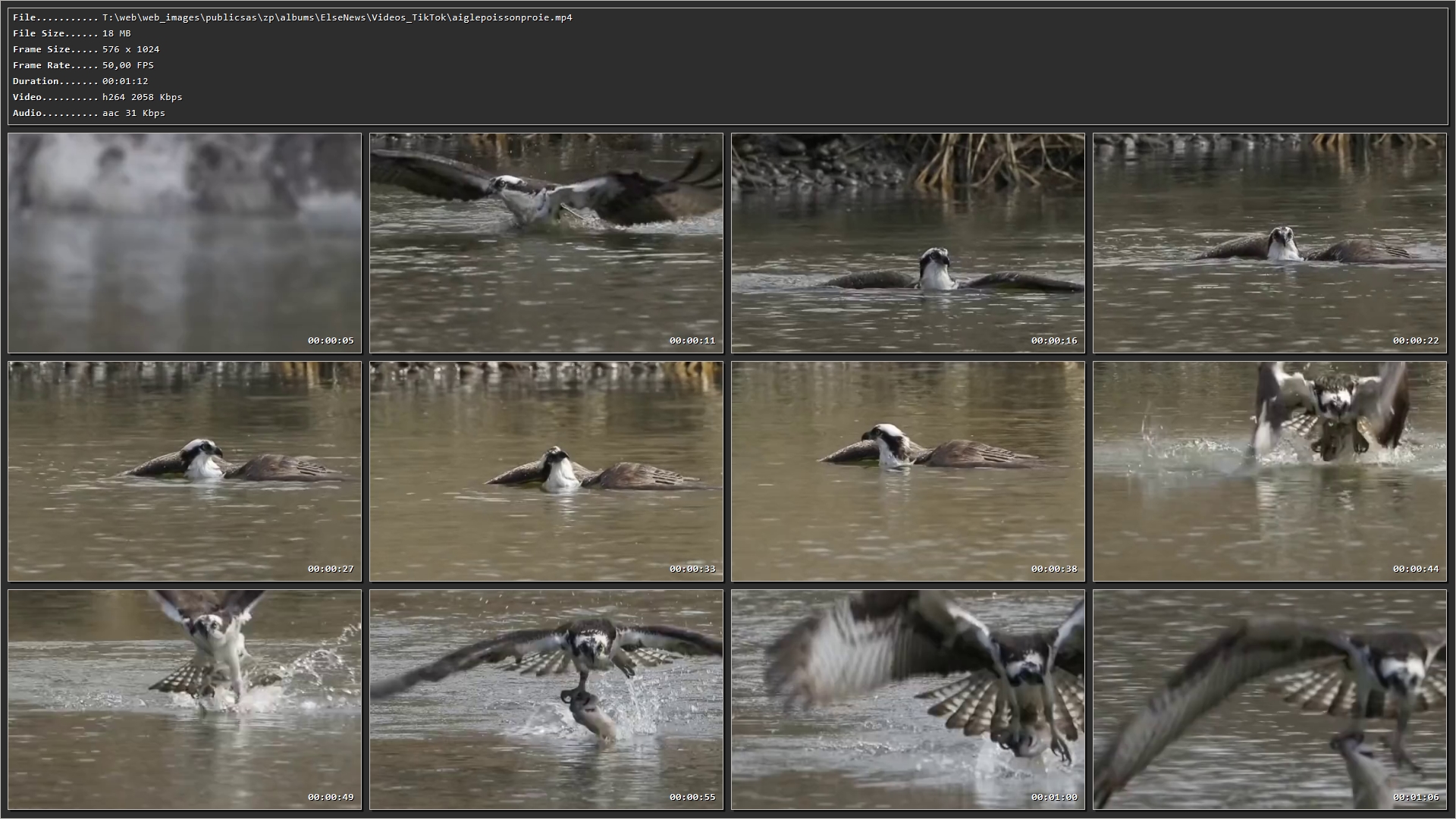The image size is (1456, 819).
Task: Click the Duration 00:01:12 value
Action: (x=125, y=81)
